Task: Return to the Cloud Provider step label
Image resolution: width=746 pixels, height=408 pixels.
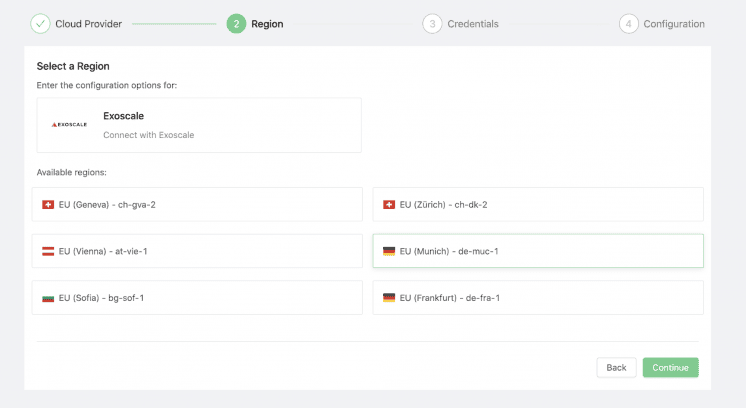Action: 88,24
